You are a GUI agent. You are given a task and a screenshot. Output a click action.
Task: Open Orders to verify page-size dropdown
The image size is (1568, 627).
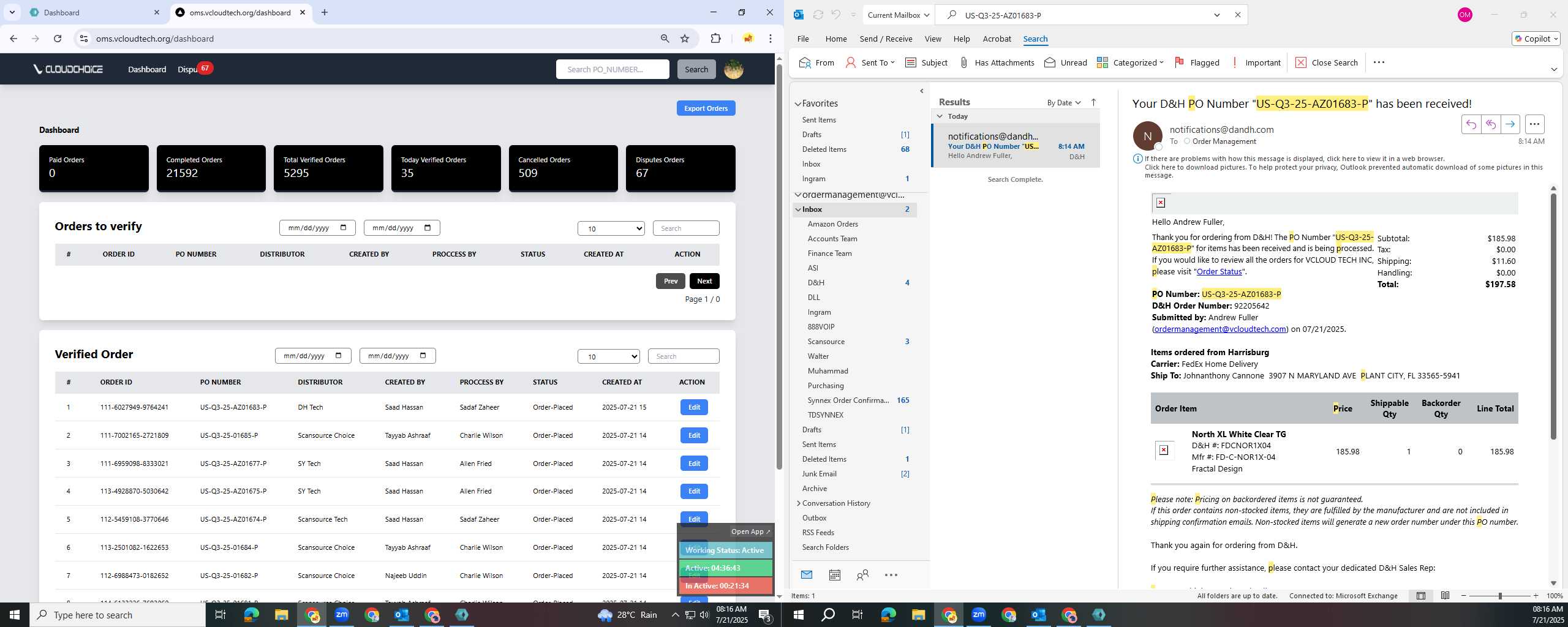(611, 228)
